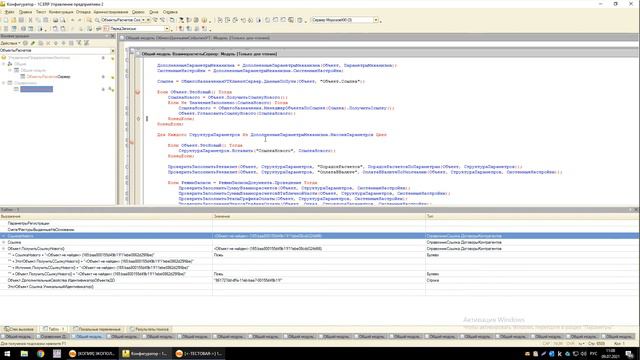Collapse the Общие модули tree node
The image size is (640, 360).
tap(10, 70)
